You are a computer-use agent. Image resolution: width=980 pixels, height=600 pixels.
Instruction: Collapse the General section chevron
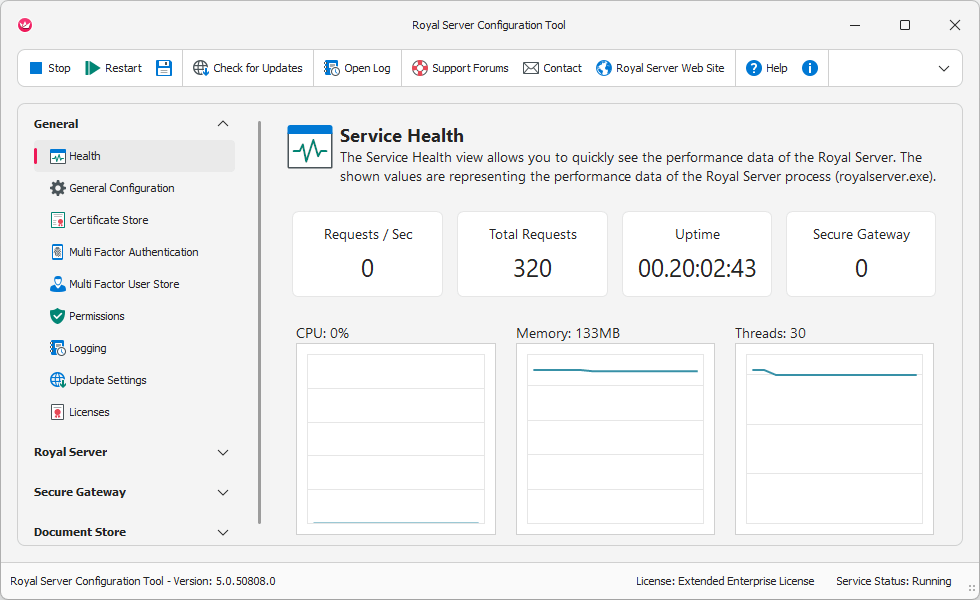click(x=222, y=124)
